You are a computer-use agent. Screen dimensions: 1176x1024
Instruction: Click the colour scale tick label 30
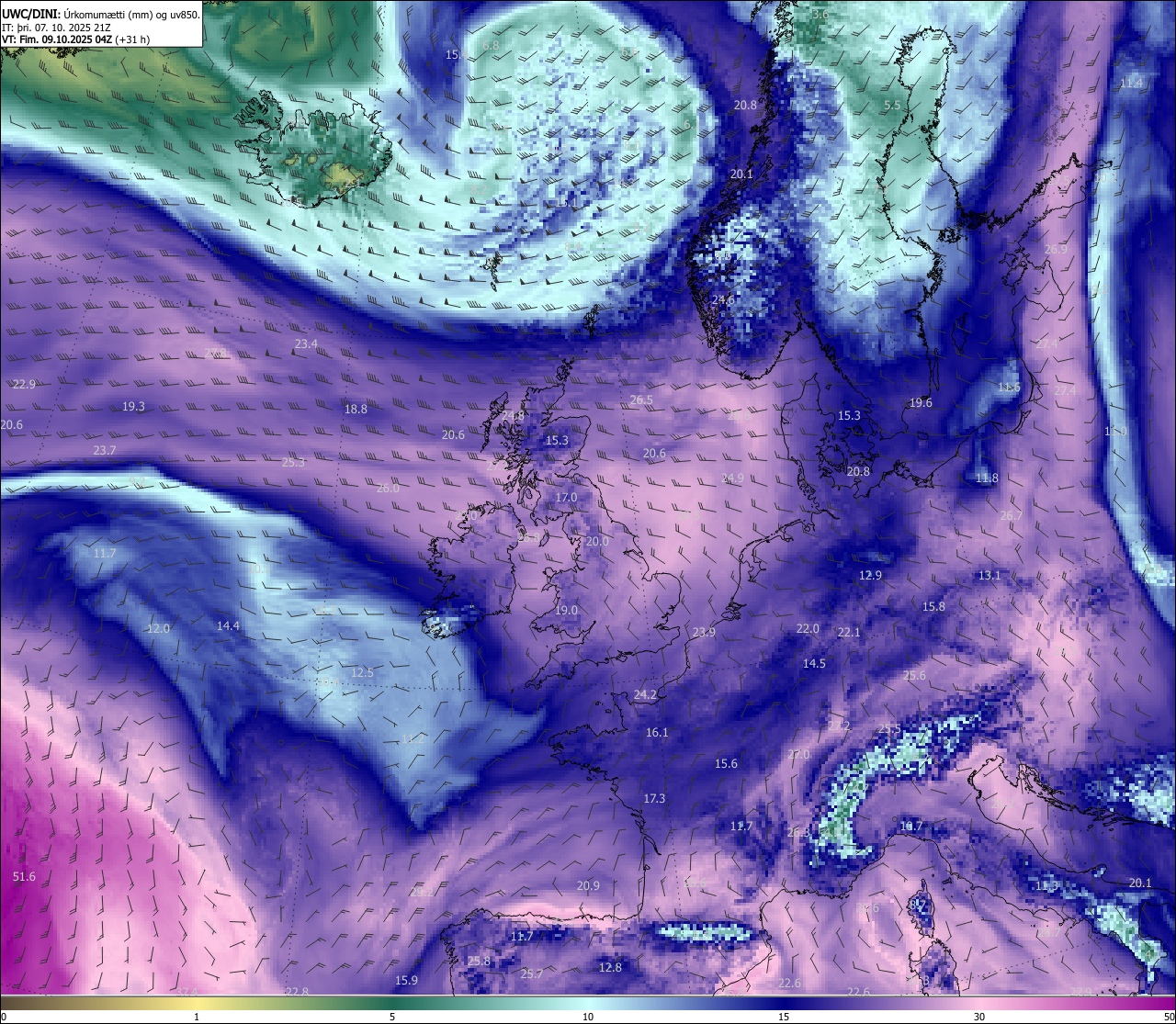pyautogui.click(x=979, y=1017)
